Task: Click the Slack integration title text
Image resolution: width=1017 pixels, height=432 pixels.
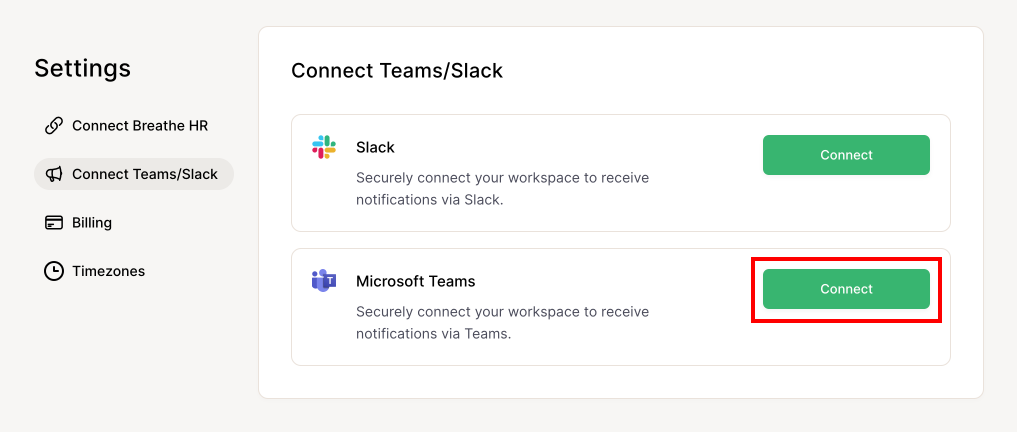Action: (x=375, y=147)
